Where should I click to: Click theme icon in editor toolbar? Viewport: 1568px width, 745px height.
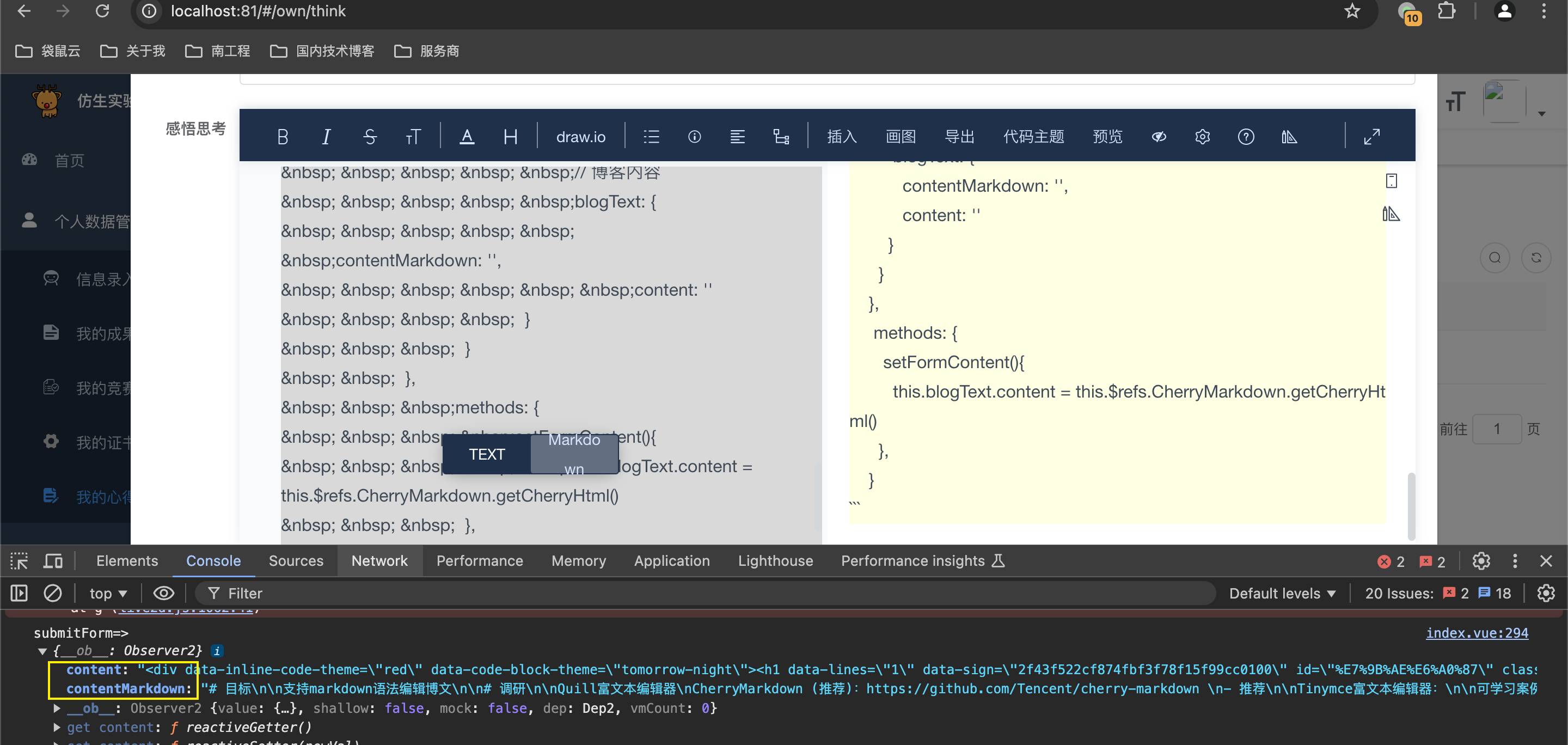pos(1289,136)
